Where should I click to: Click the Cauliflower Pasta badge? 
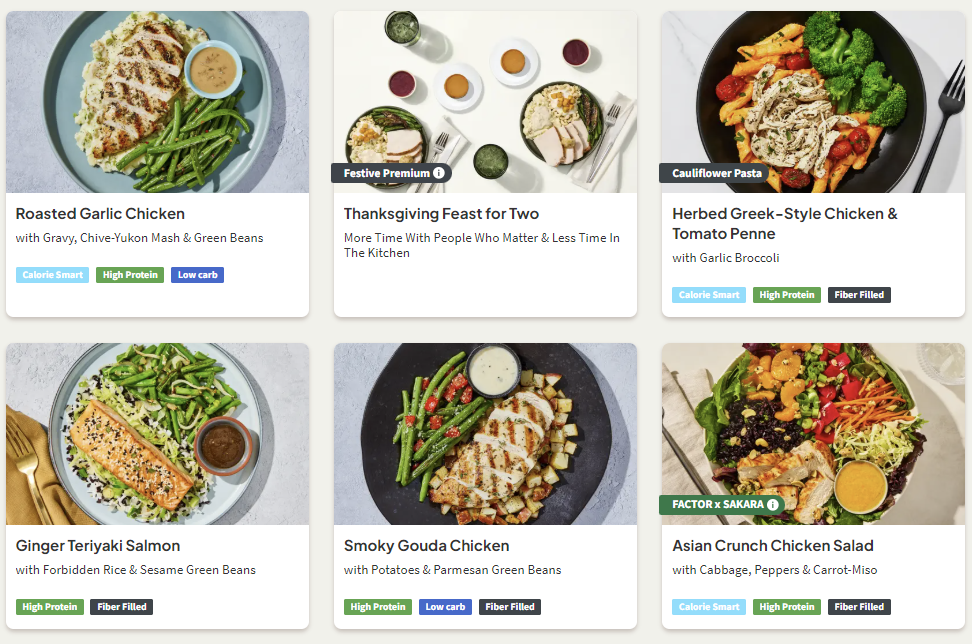click(717, 173)
